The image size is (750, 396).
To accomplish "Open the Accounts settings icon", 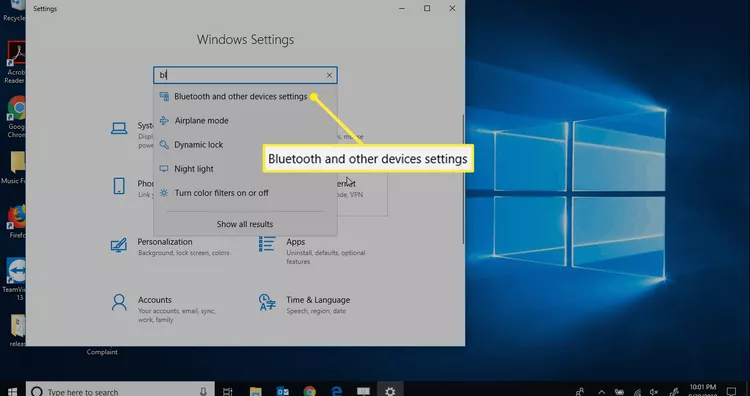I will (119, 303).
